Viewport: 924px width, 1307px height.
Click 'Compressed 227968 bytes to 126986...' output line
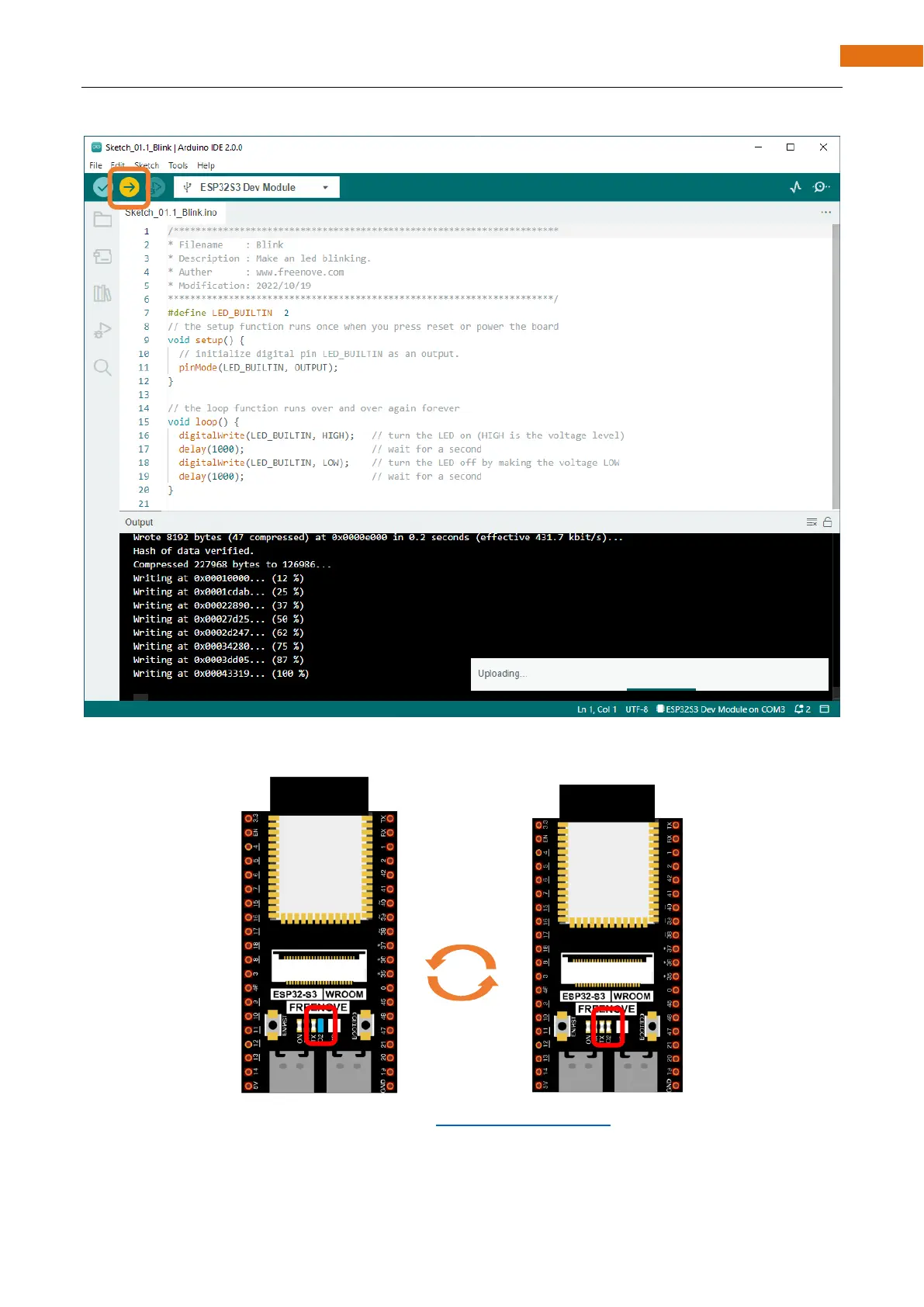(232, 564)
